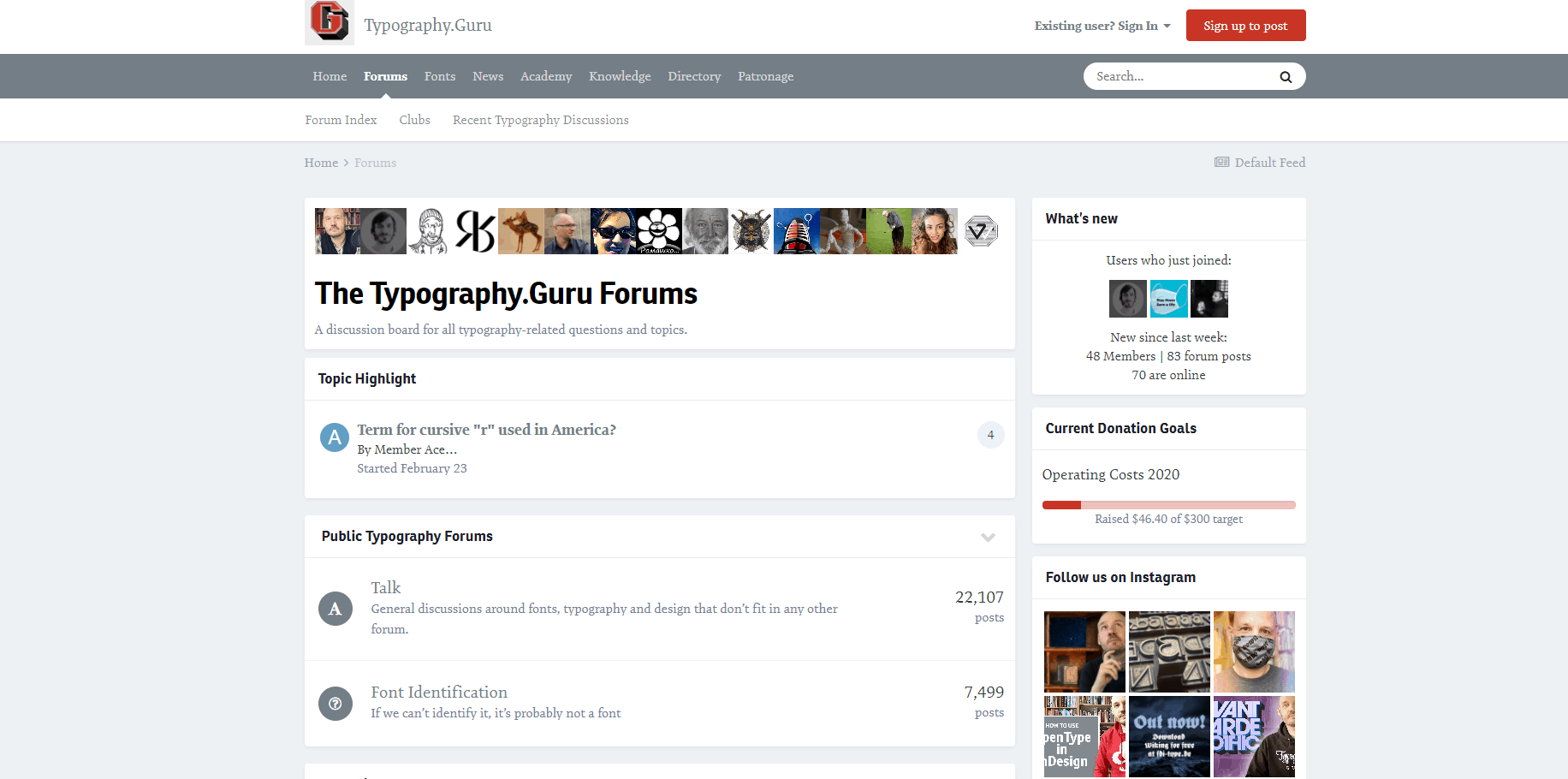Open the Talk forum letter A icon
Screen dimensions: 1568x779
[x=336, y=609]
